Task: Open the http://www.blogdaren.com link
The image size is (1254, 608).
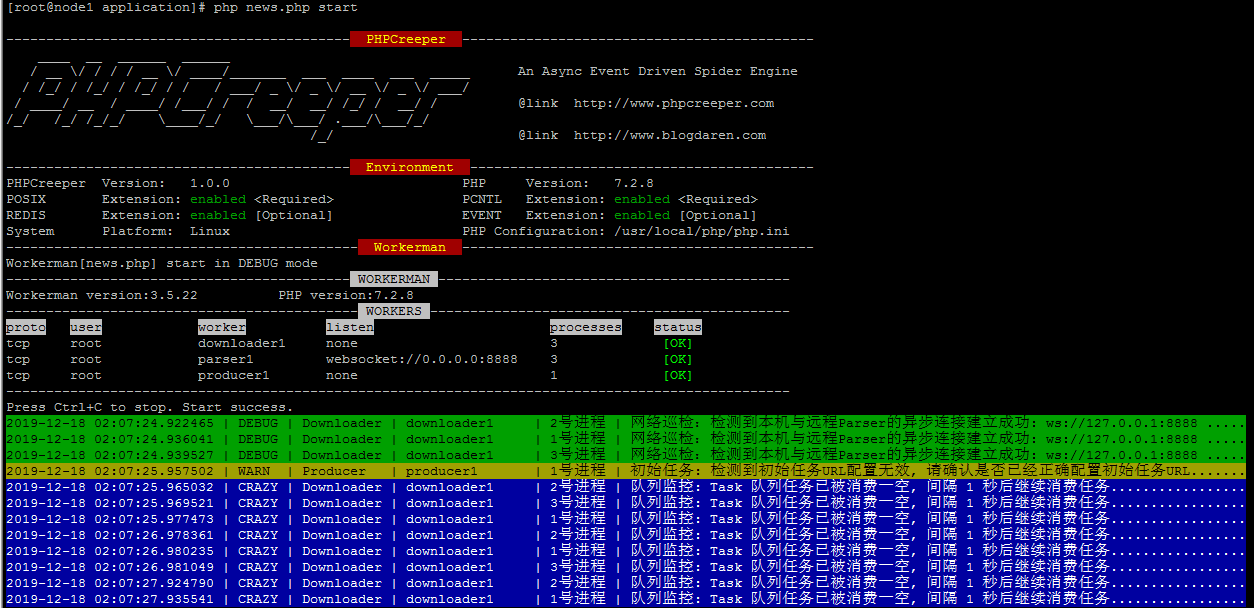Action: pyautogui.click(x=669, y=135)
